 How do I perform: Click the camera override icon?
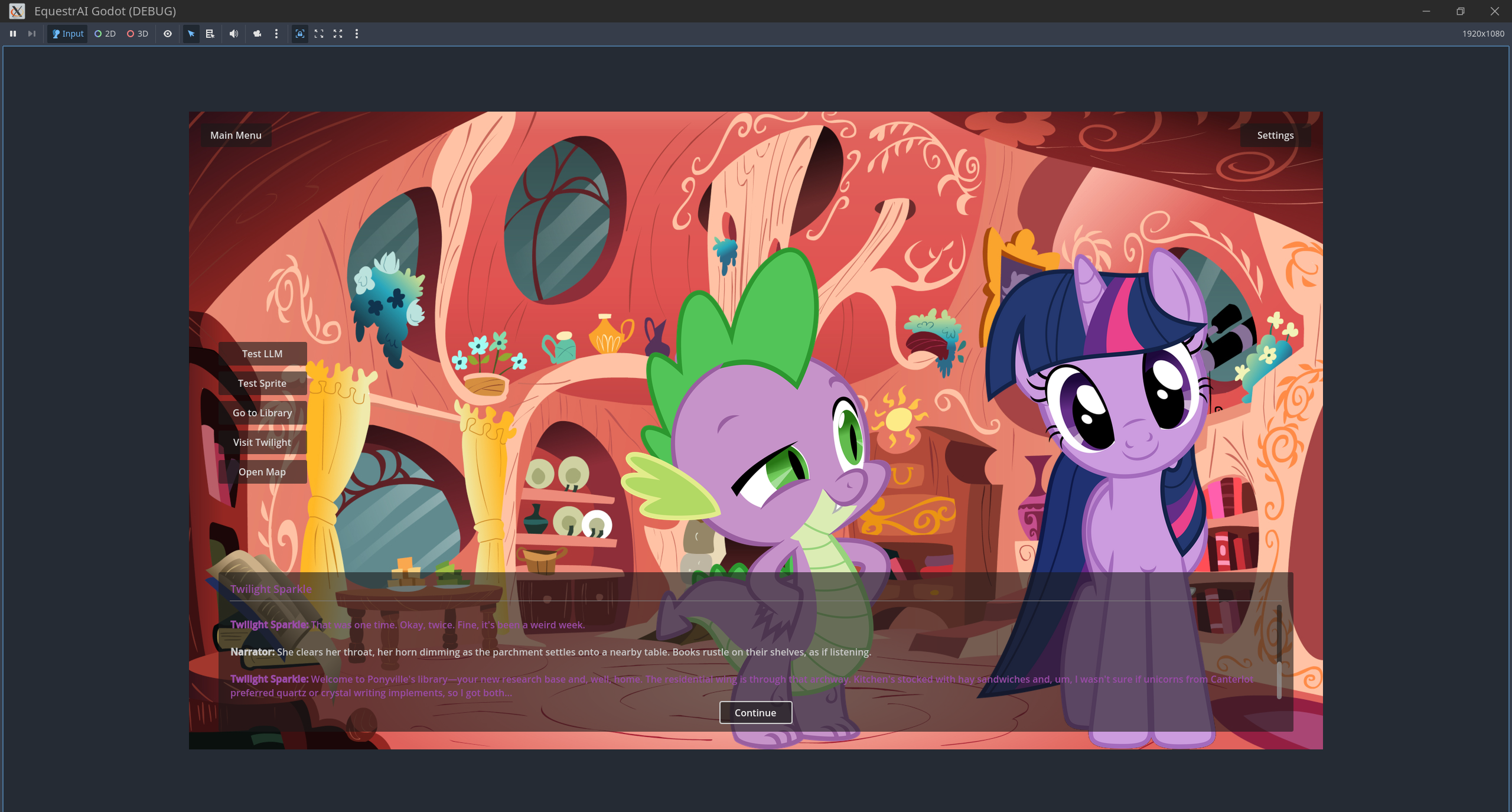[x=257, y=34]
